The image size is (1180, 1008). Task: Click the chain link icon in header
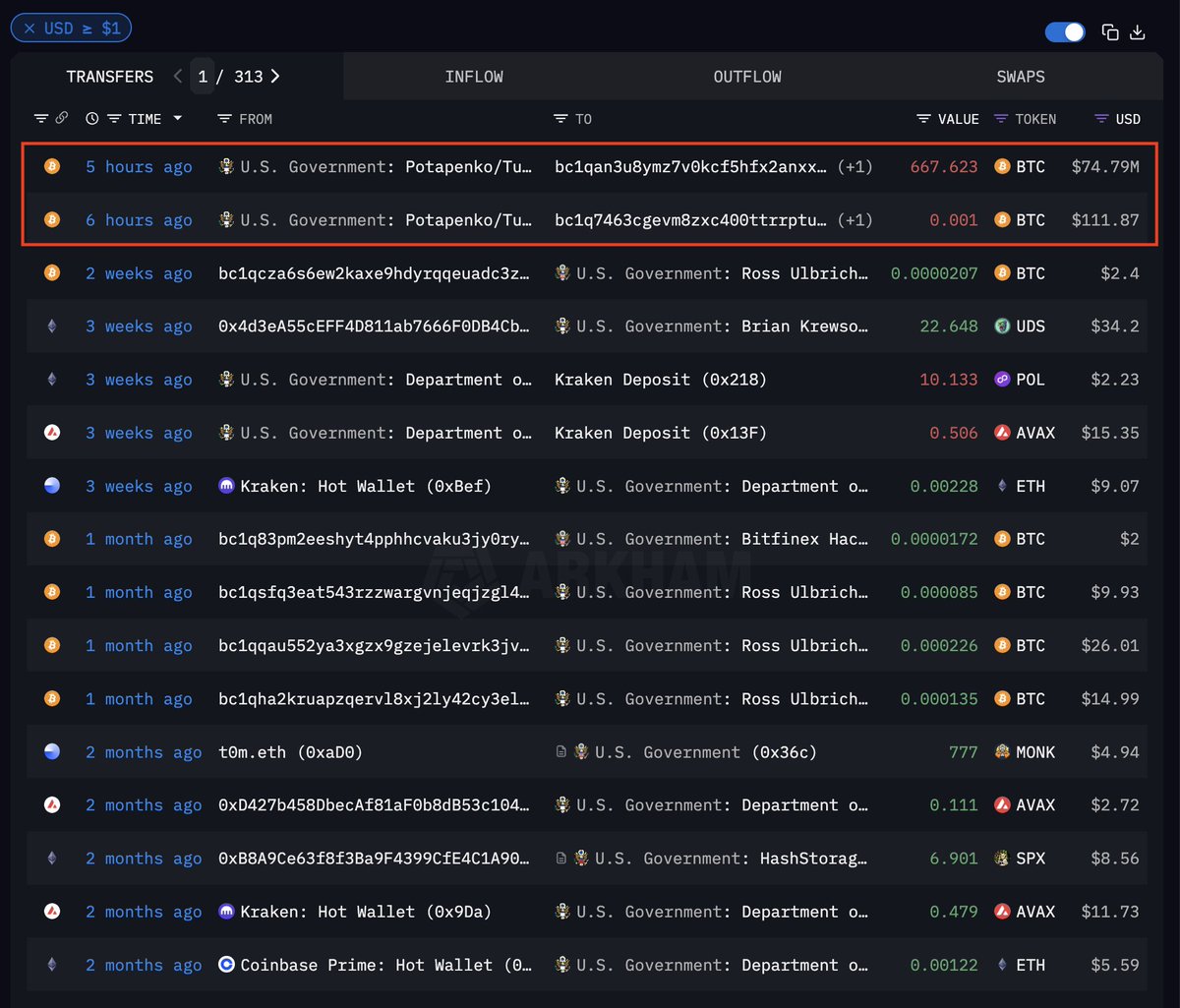(x=61, y=118)
